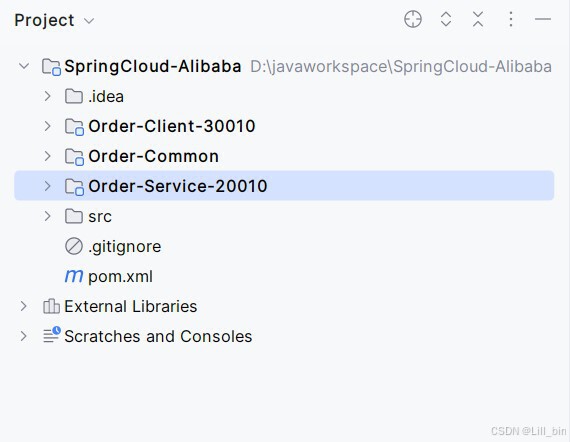570x442 pixels.
Task: Click the Order-Common module folder icon
Action: [75, 157]
